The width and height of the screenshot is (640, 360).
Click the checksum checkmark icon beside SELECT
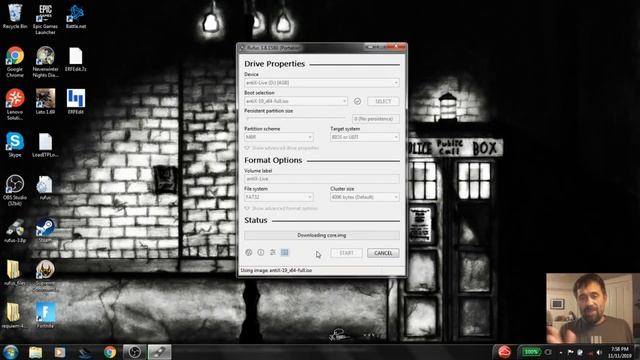[x=357, y=101]
